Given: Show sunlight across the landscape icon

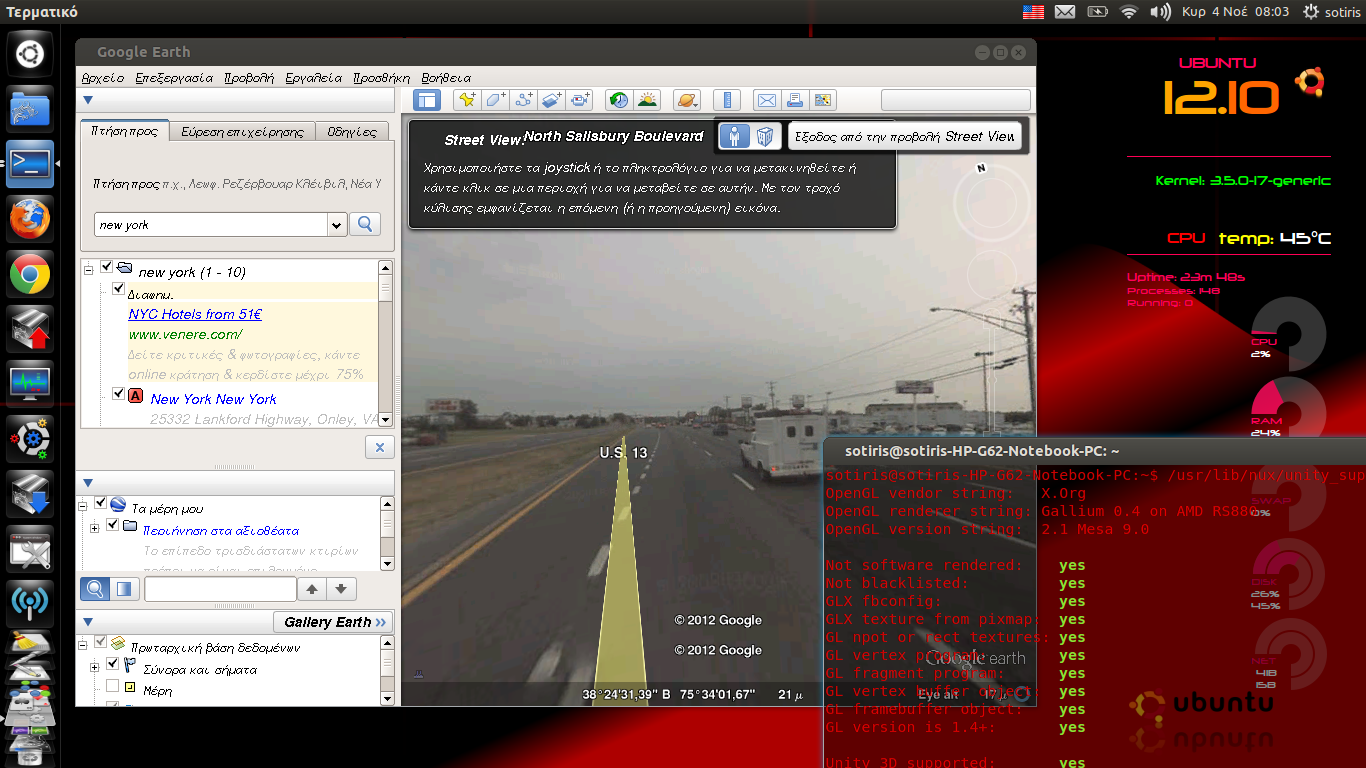Looking at the screenshot, I should 648,100.
